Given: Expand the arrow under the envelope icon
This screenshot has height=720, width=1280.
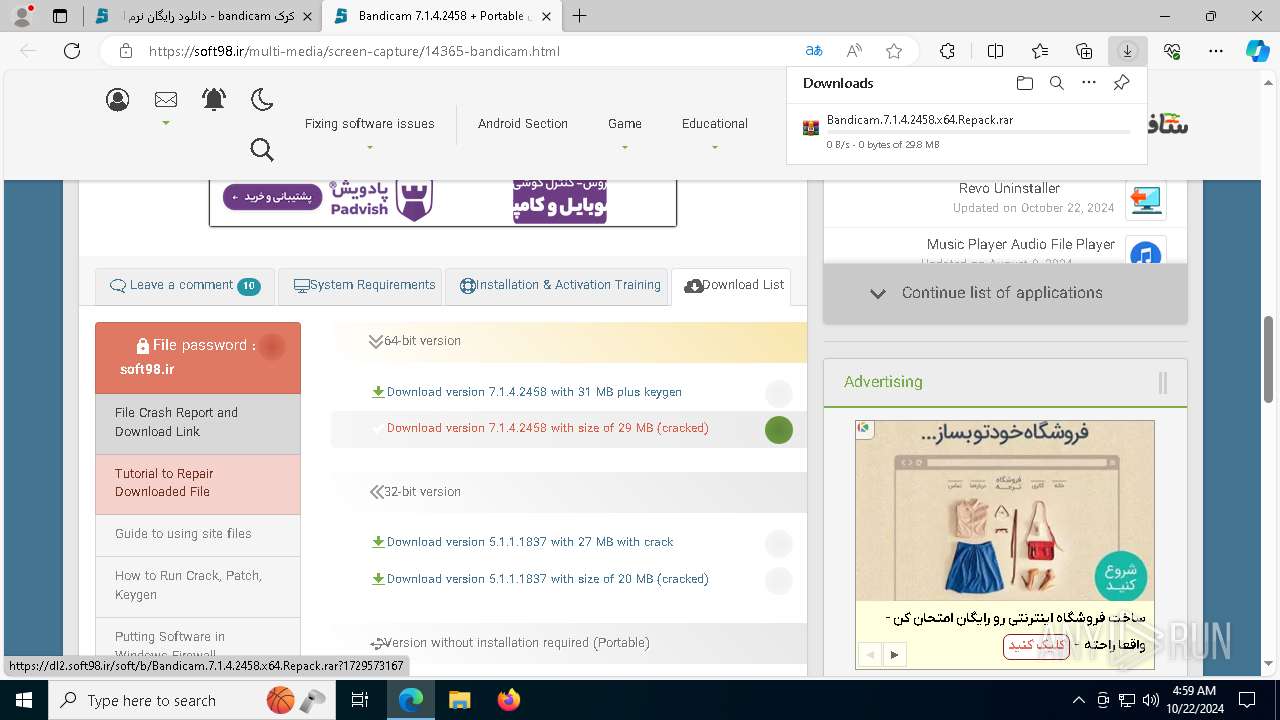Looking at the screenshot, I should point(166,123).
